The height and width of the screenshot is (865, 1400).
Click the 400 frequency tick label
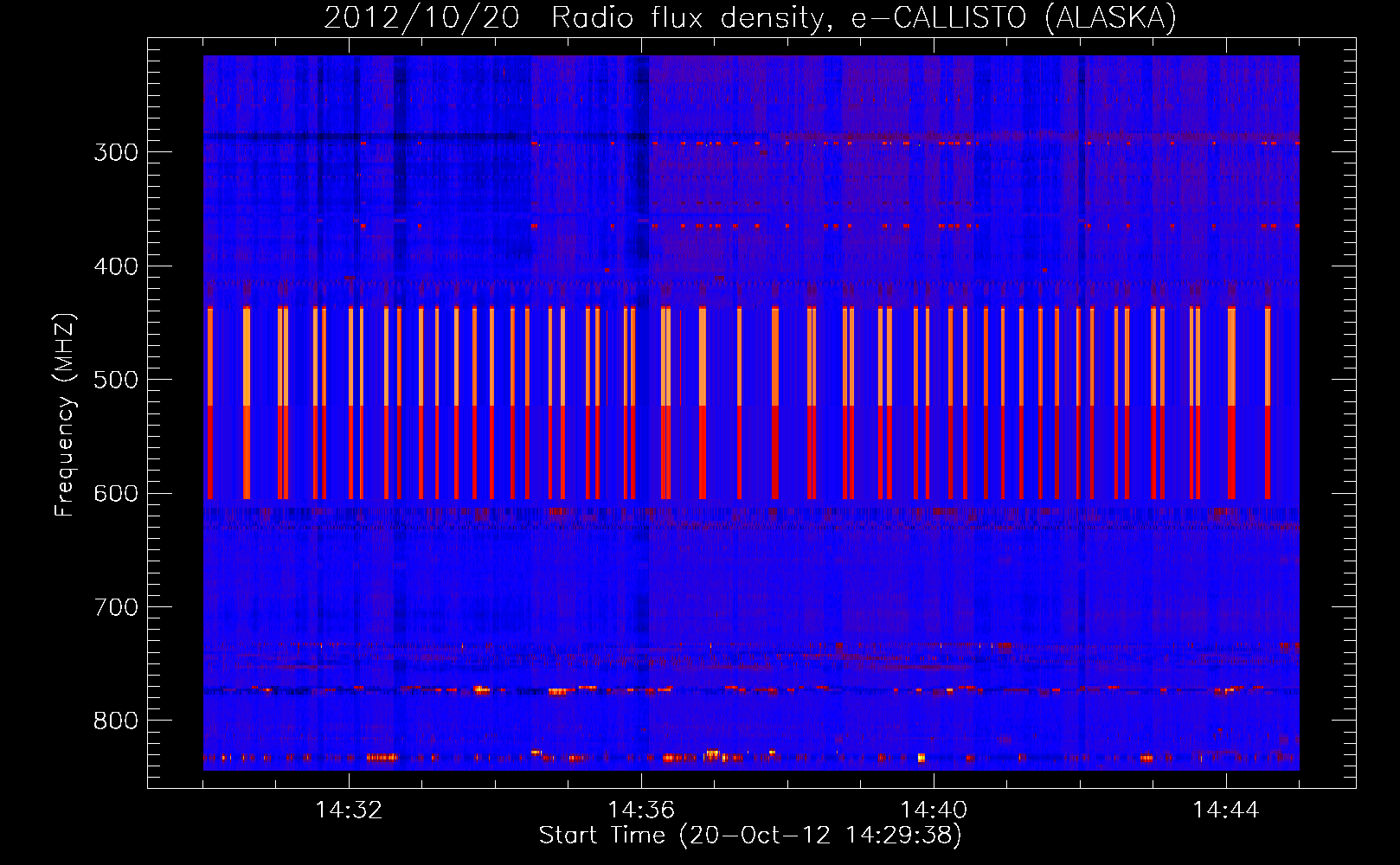[x=116, y=266]
